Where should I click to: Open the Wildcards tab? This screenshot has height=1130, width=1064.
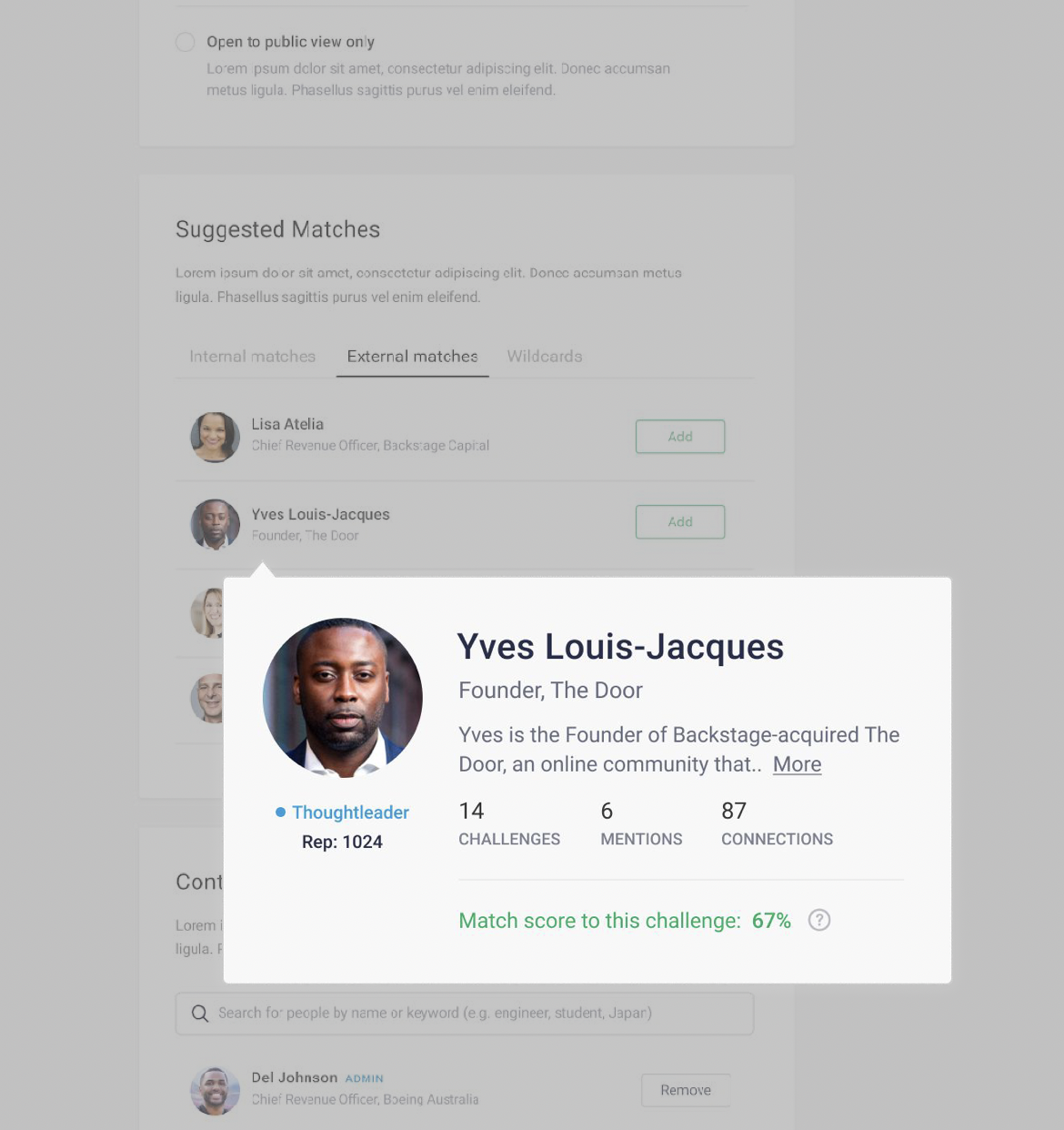[x=545, y=357]
